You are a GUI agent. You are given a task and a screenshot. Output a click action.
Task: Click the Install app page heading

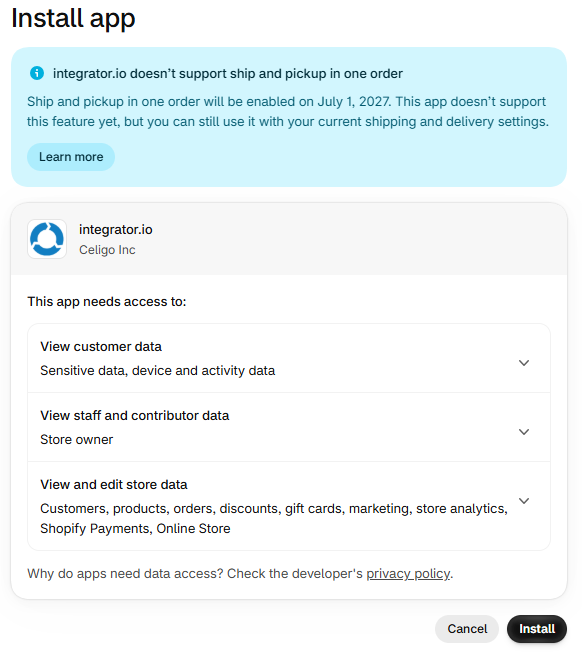pyautogui.click(x=73, y=18)
